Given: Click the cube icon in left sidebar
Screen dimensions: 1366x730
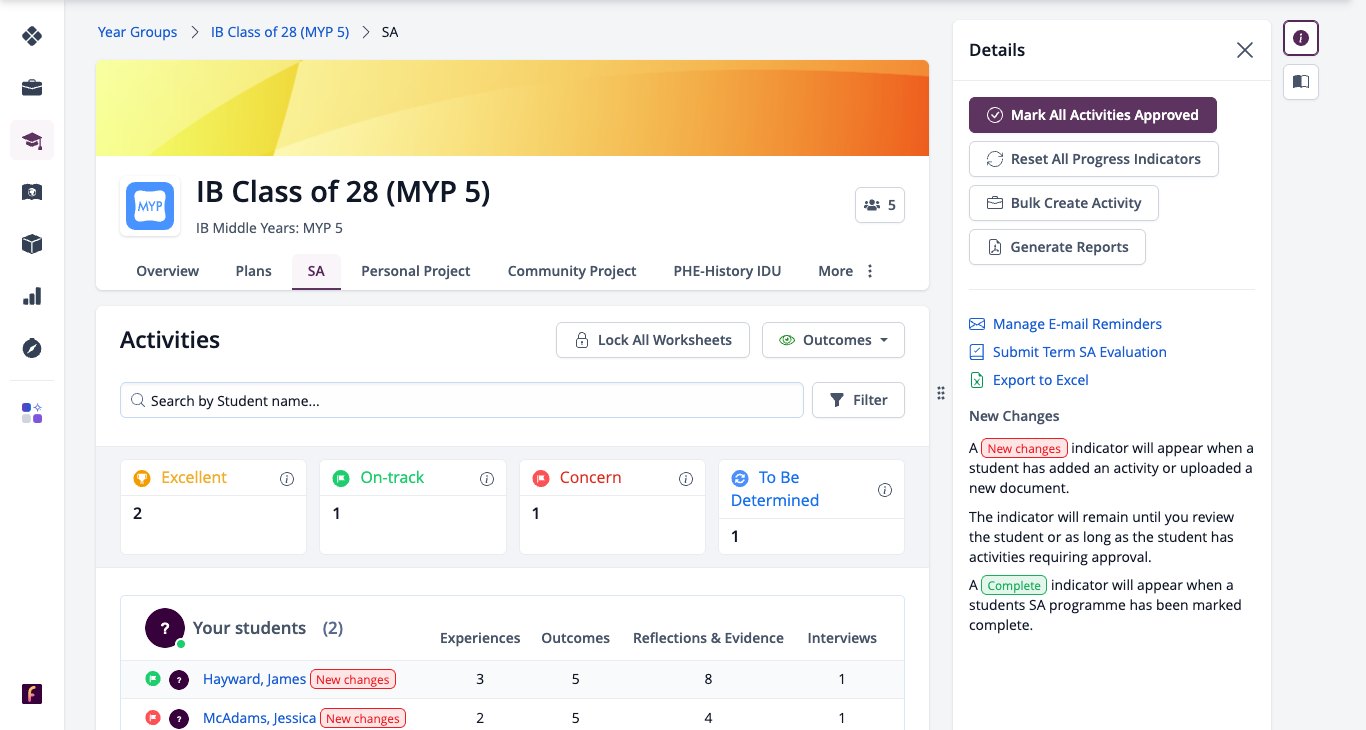Looking at the screenshot, I should click(32, 244).
